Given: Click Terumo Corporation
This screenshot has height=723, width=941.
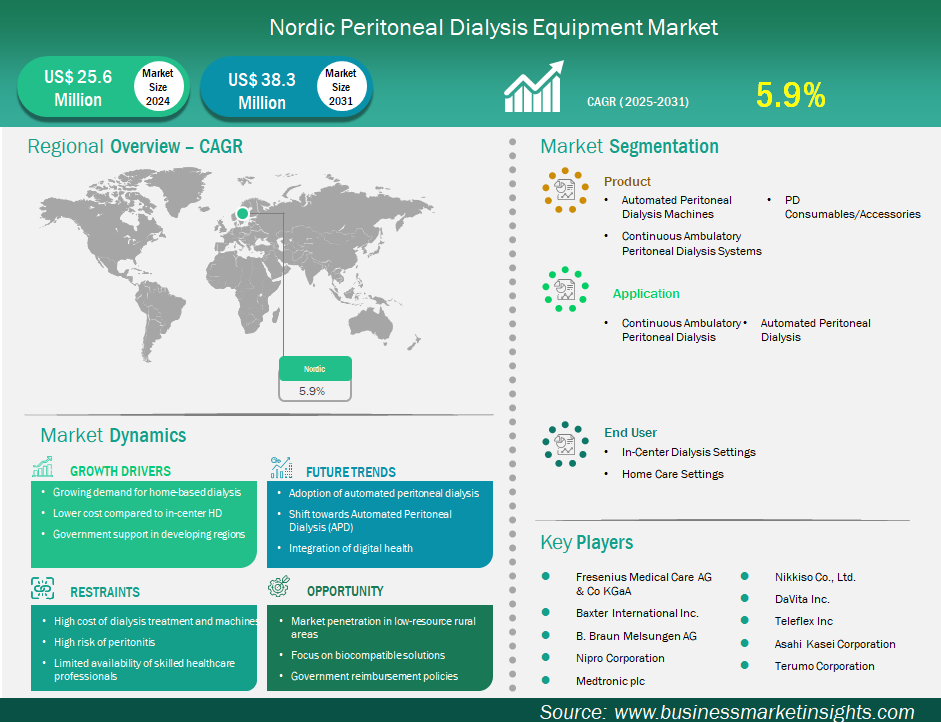Looking at the screenshot, I should click(825, 666).
